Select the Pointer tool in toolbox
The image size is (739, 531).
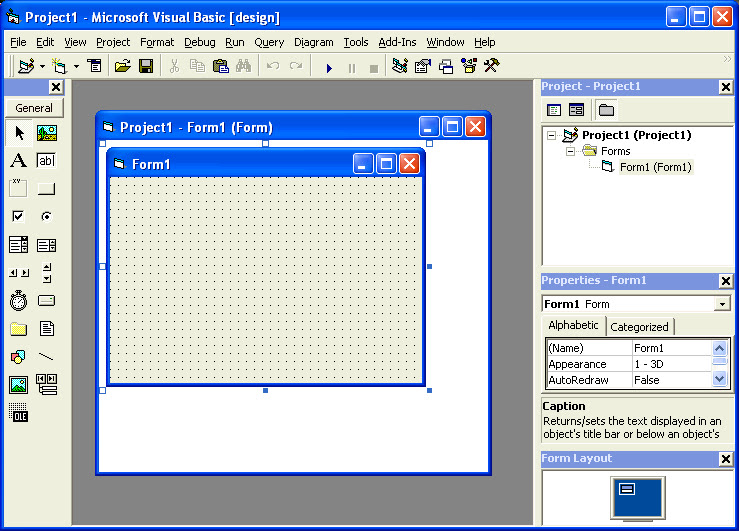tap(19, 133)
